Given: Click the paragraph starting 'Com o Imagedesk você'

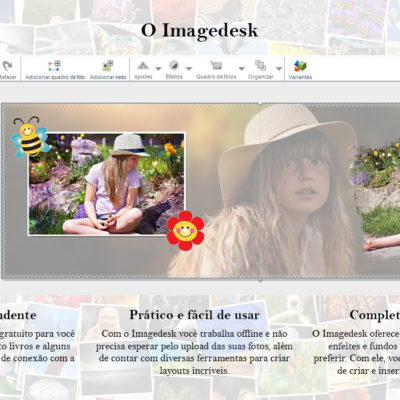Looking at the screenshot, I should [x=194, y=352].
